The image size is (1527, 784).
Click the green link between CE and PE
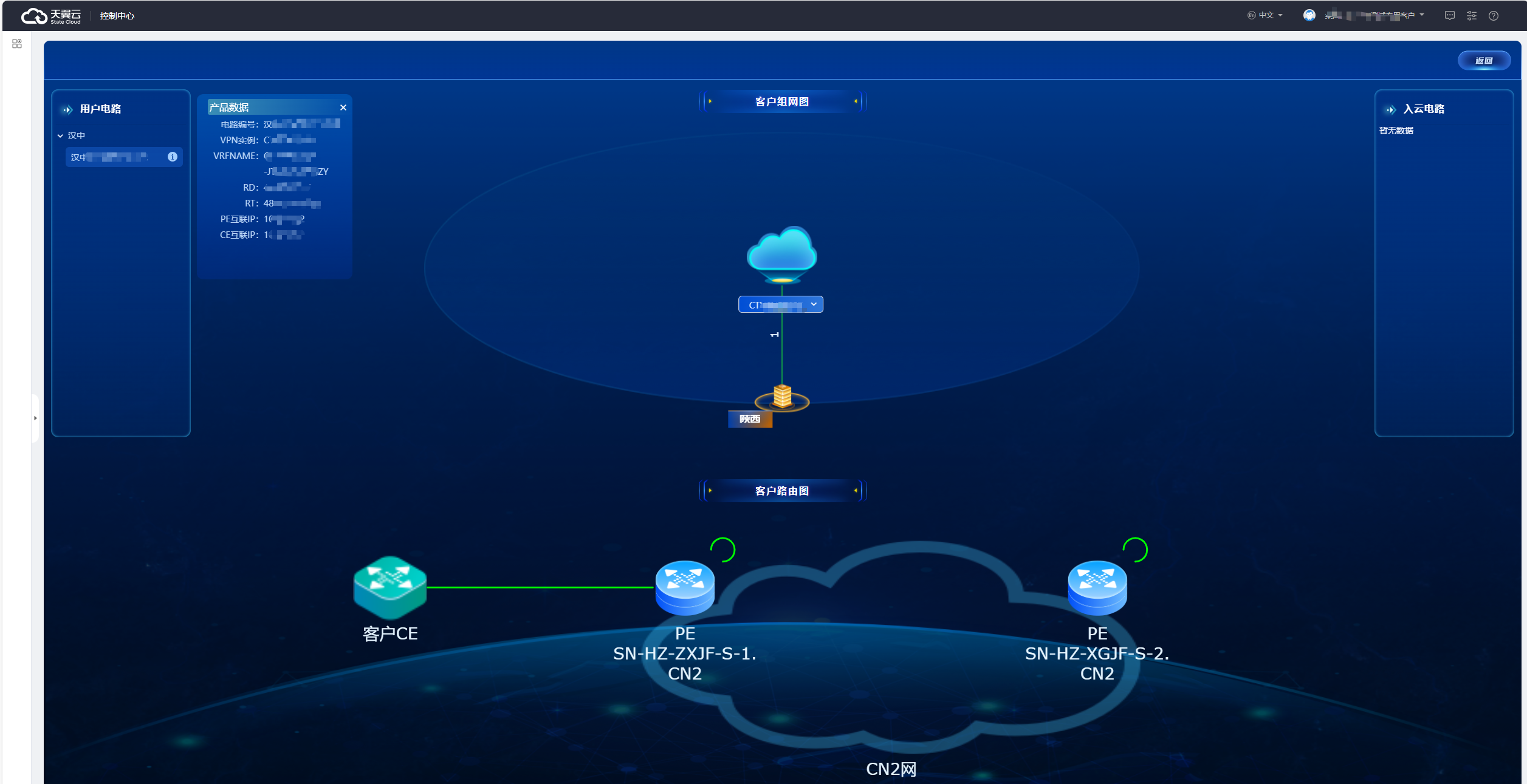pos(541,587)
